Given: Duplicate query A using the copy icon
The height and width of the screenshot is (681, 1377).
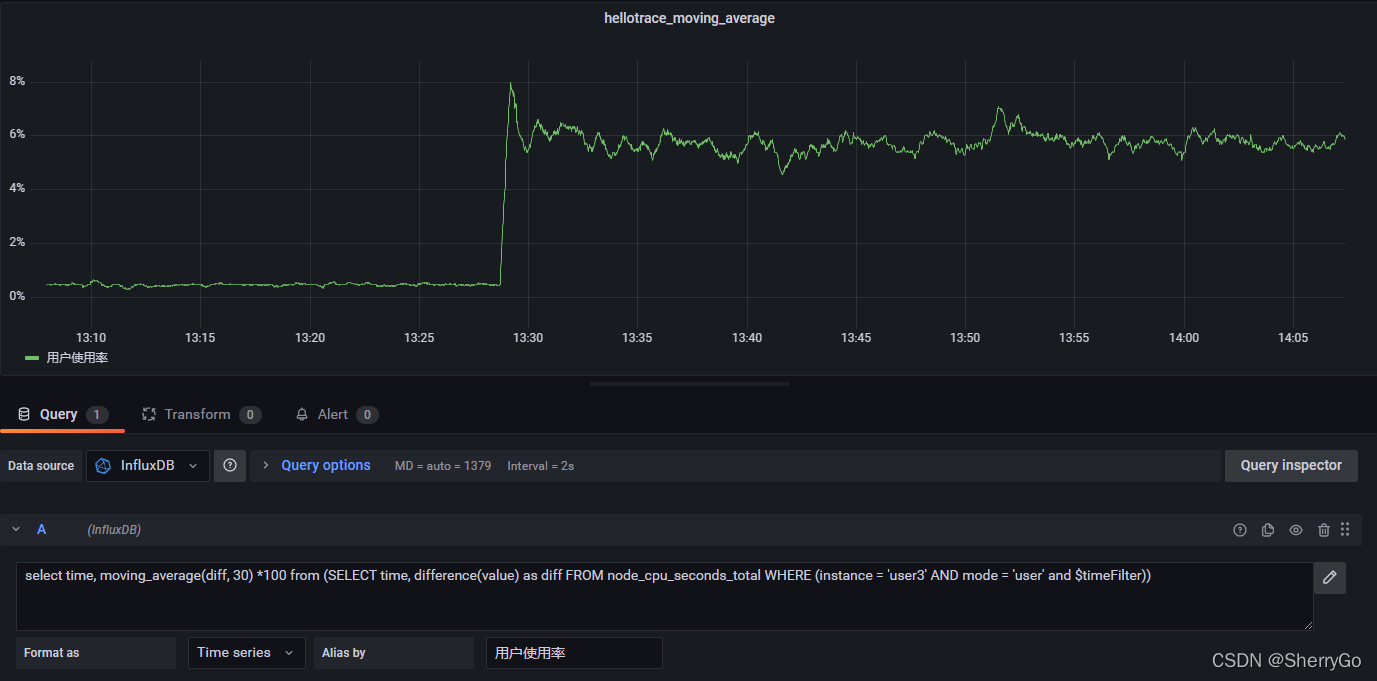Looking at the screenshot, I should coord(1268,529).
